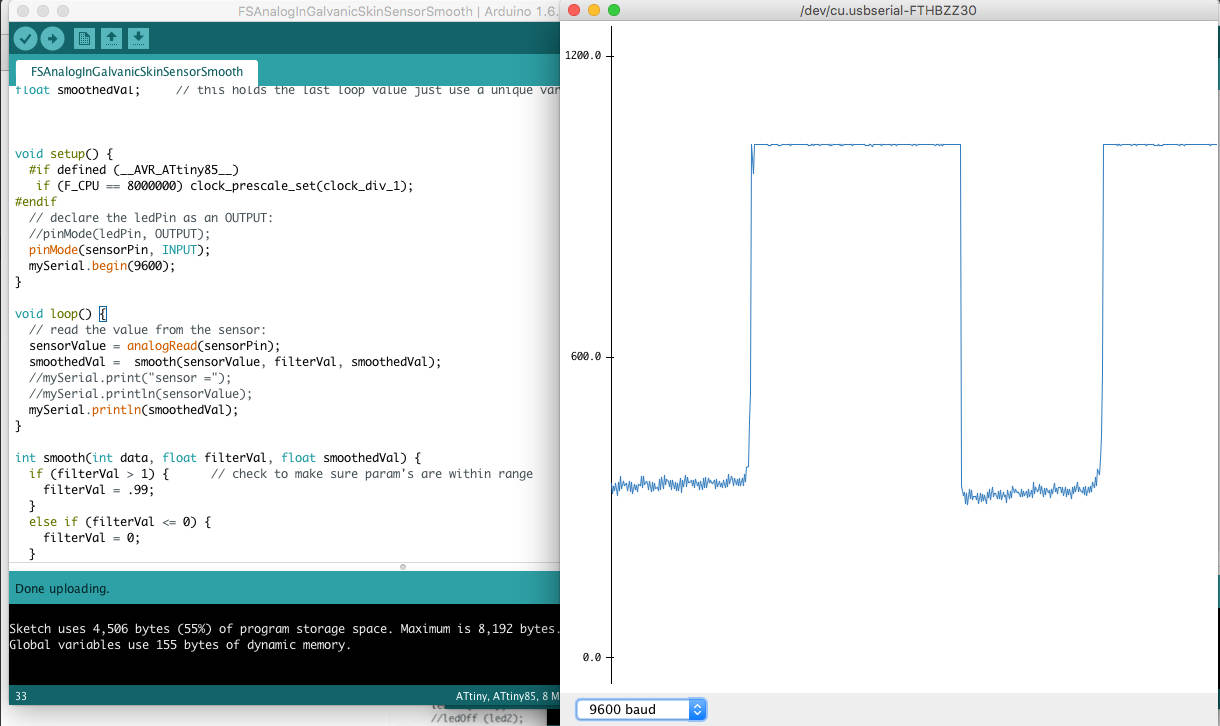Screen dimensions: 1220x726
Task: Click the '//pinMode(ledPin, OUTPUT);' comment line
Action: tap(120, 234)
